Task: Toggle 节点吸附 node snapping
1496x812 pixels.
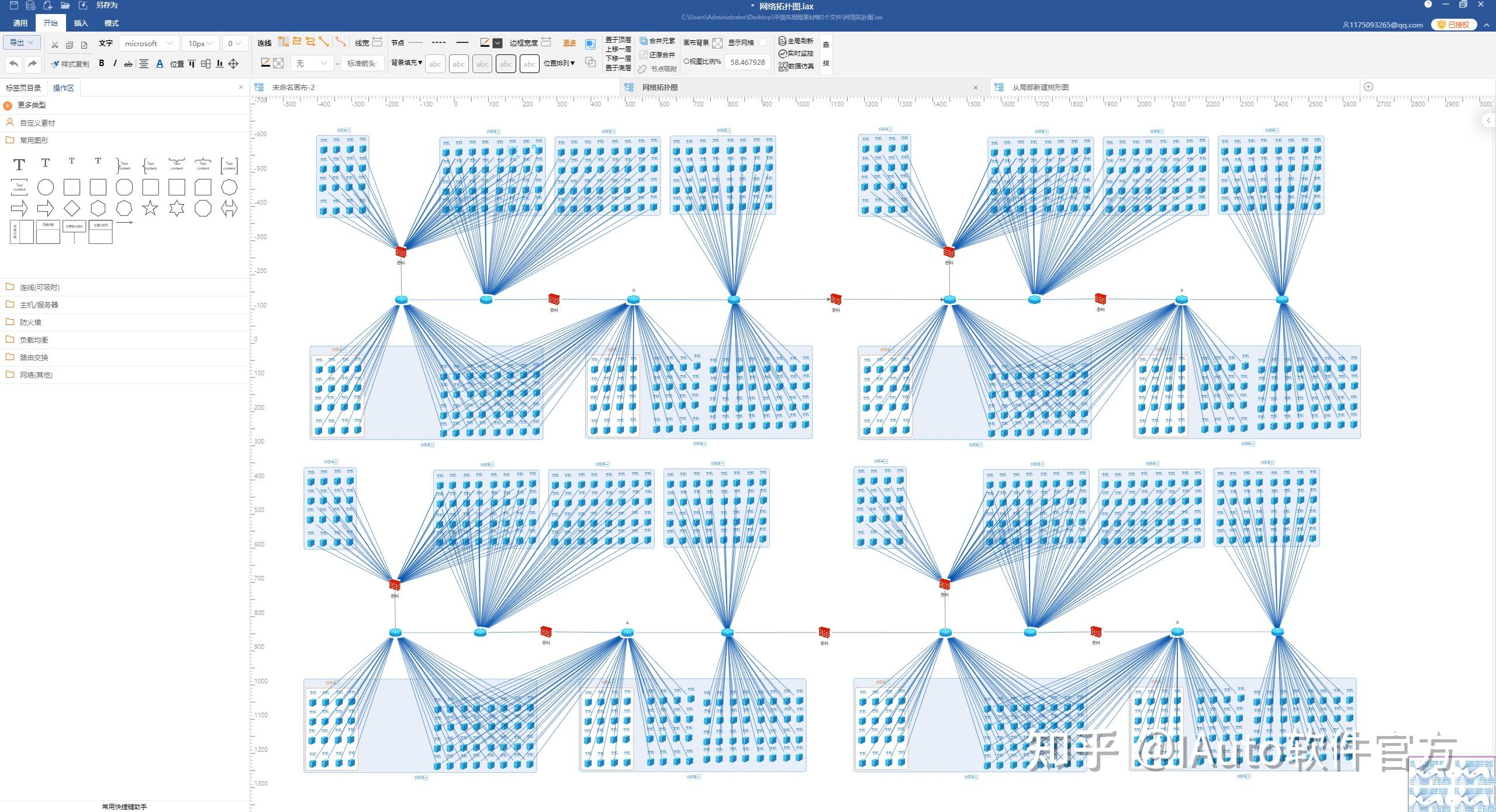Action: coord(658,68)
